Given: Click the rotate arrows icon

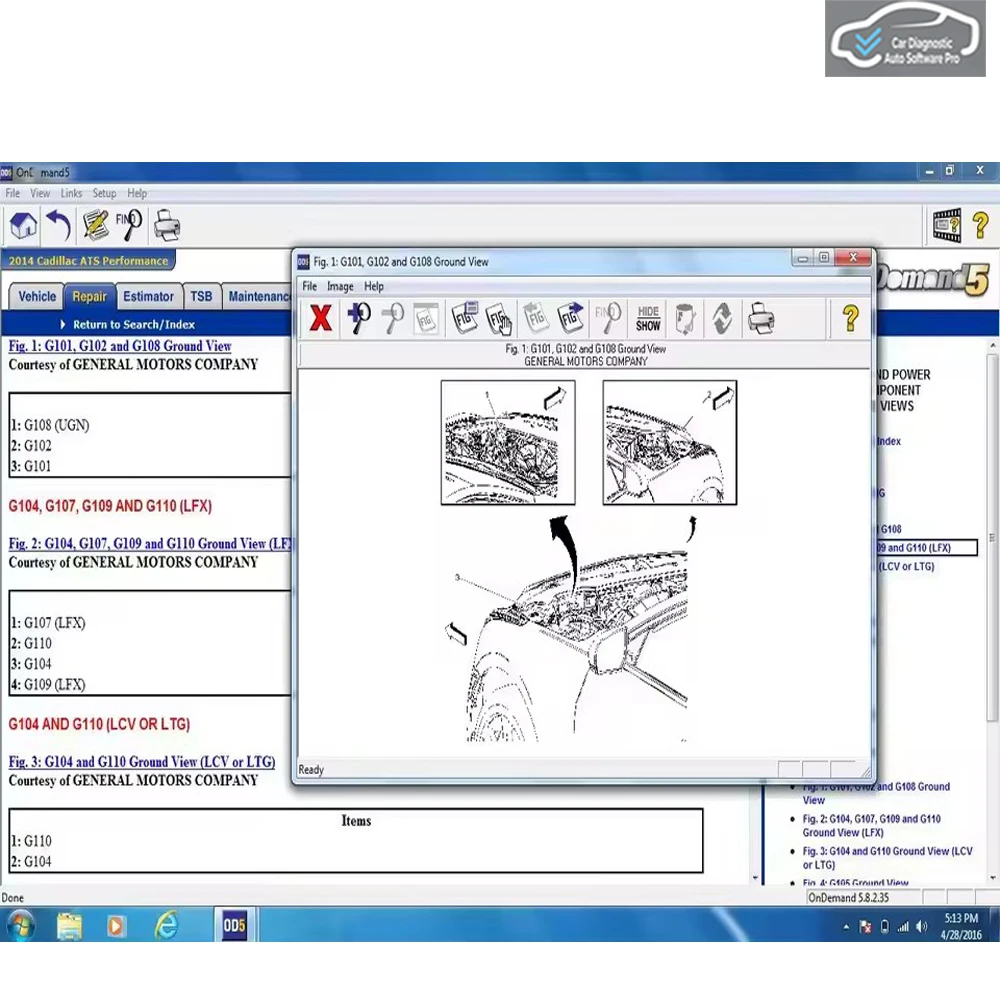Looking at the screenshot, I should coord(722,318).
